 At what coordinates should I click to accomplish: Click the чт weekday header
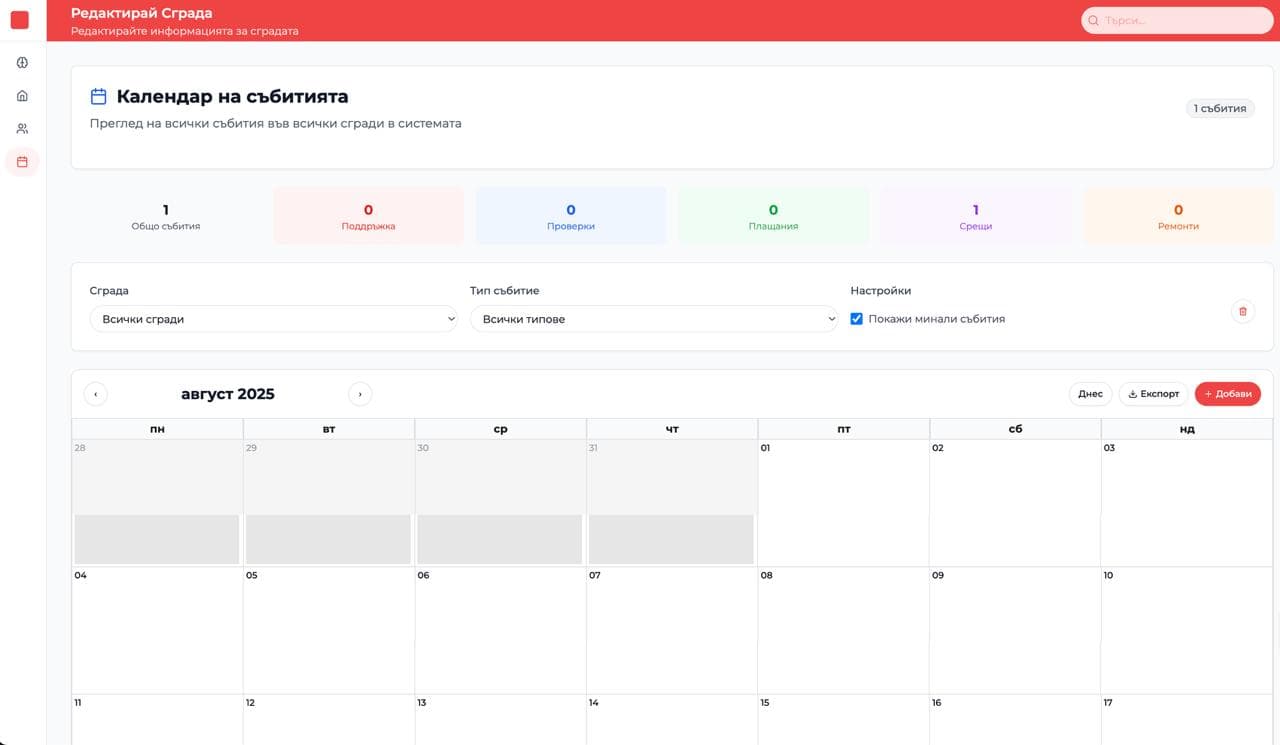point(672,429)
